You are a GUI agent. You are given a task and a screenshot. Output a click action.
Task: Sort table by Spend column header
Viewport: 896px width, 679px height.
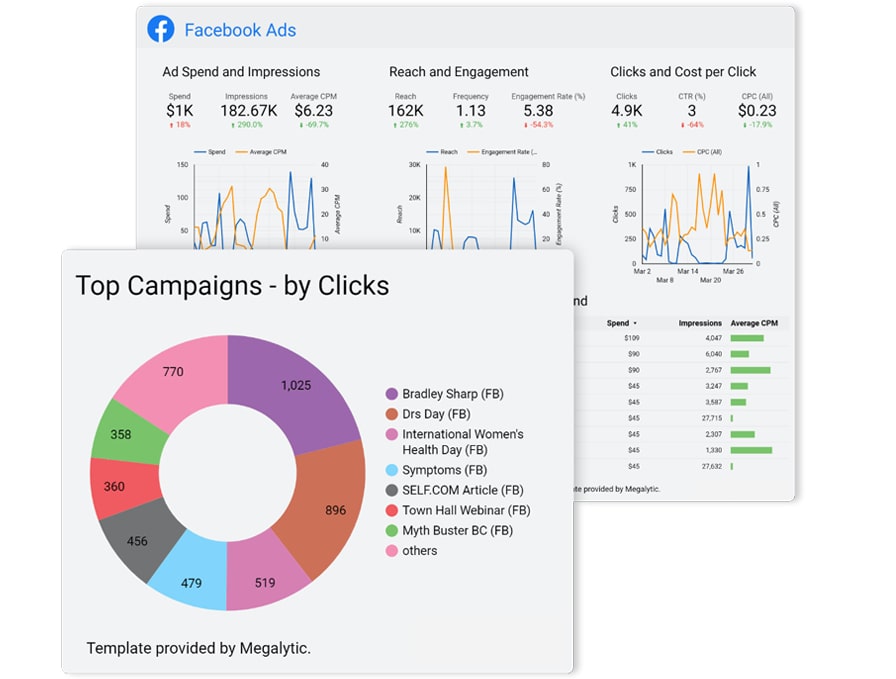(x=621, y=323)
